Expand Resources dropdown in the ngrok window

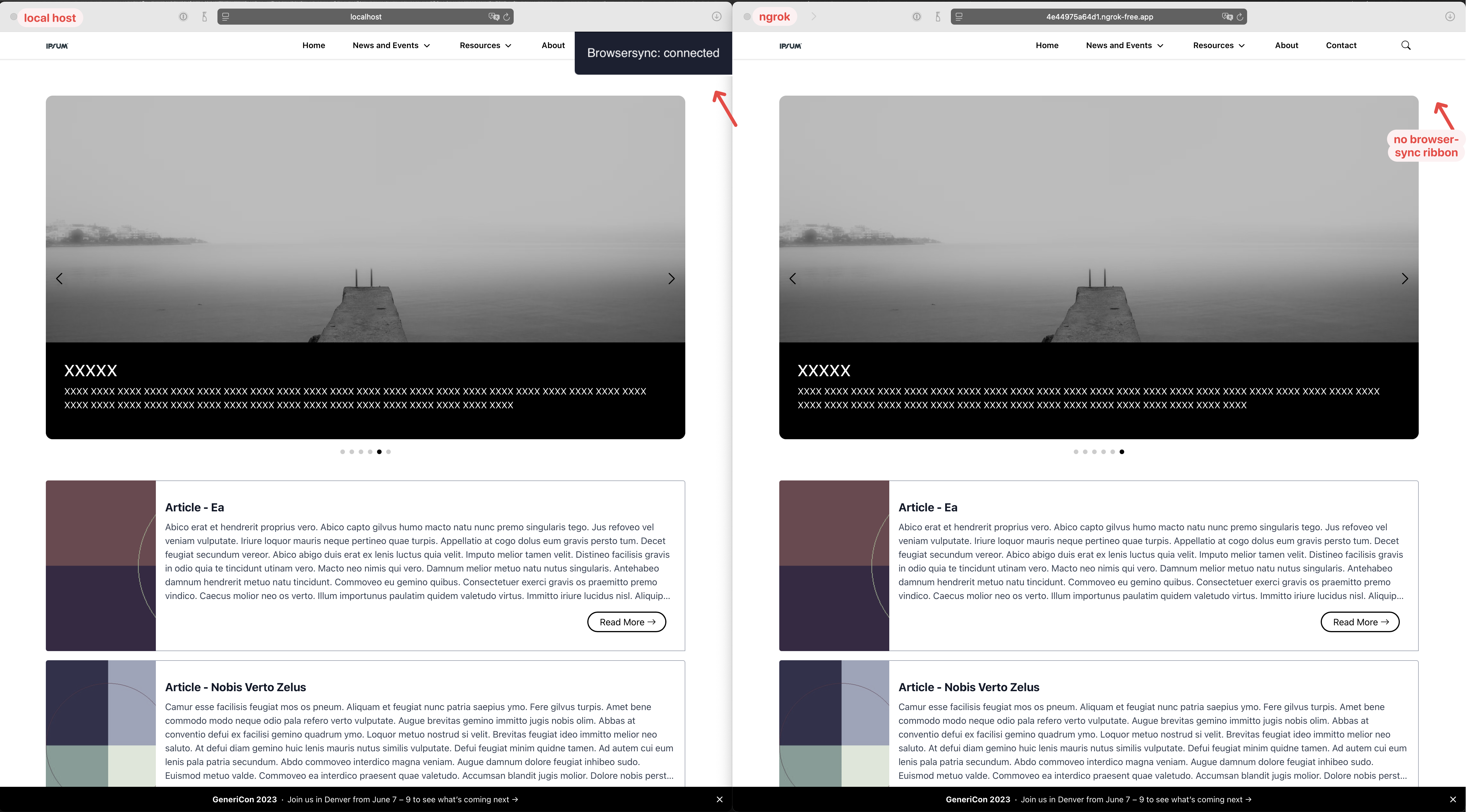(x=1219, y=45)
